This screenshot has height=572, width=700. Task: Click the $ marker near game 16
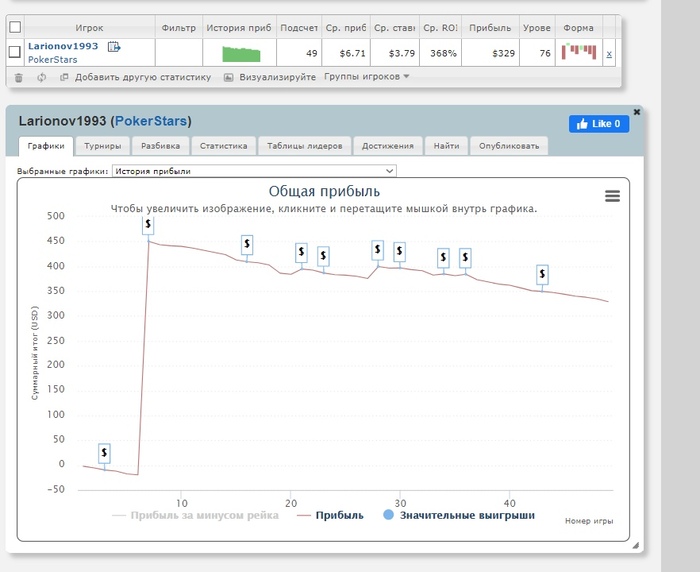coord(247,245)
